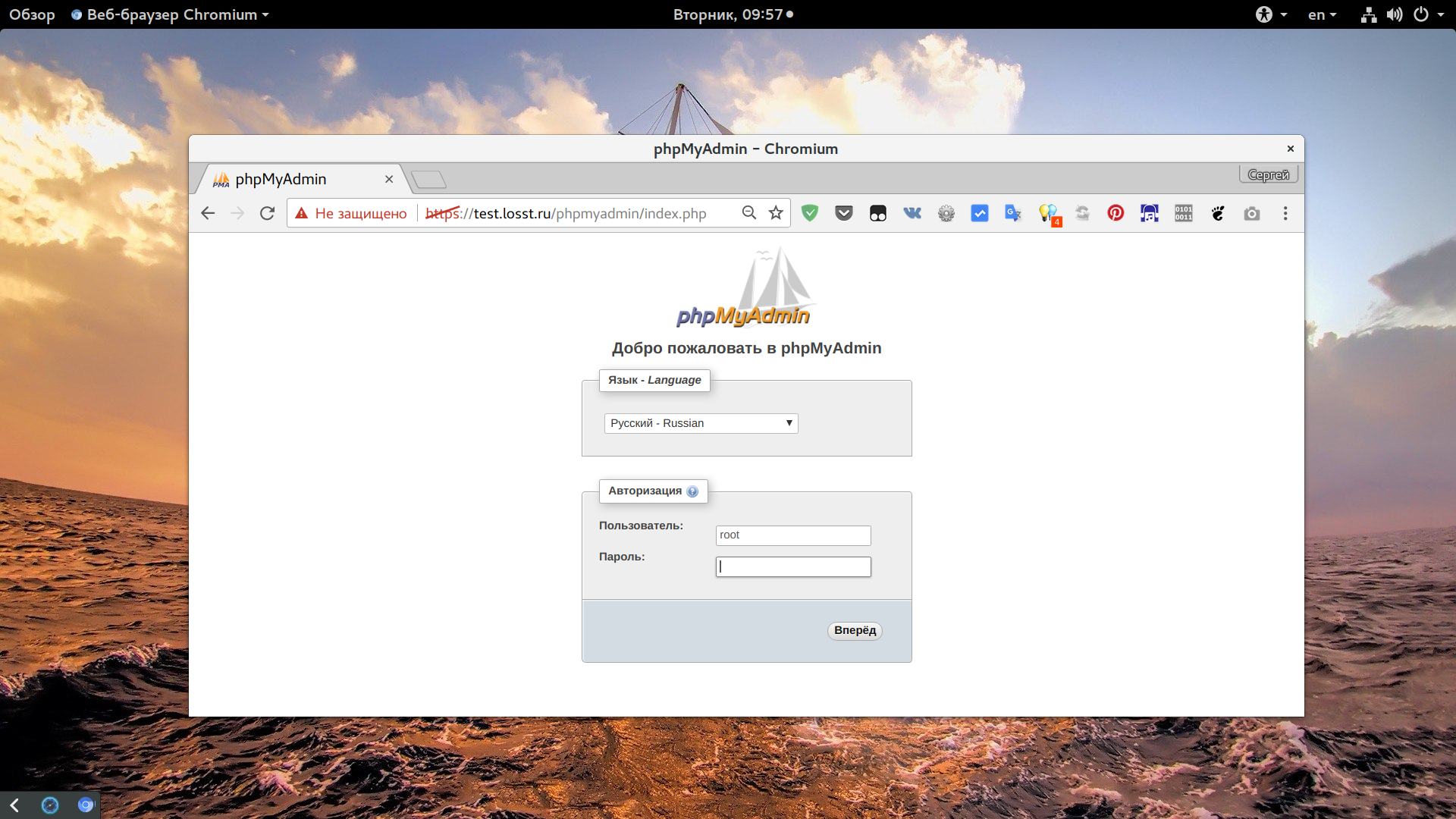Open the clock 'Вторник, 09:57' calendar
Image resolution: width=1456 pixels, height=819 pixels.
tap(733, 14)
